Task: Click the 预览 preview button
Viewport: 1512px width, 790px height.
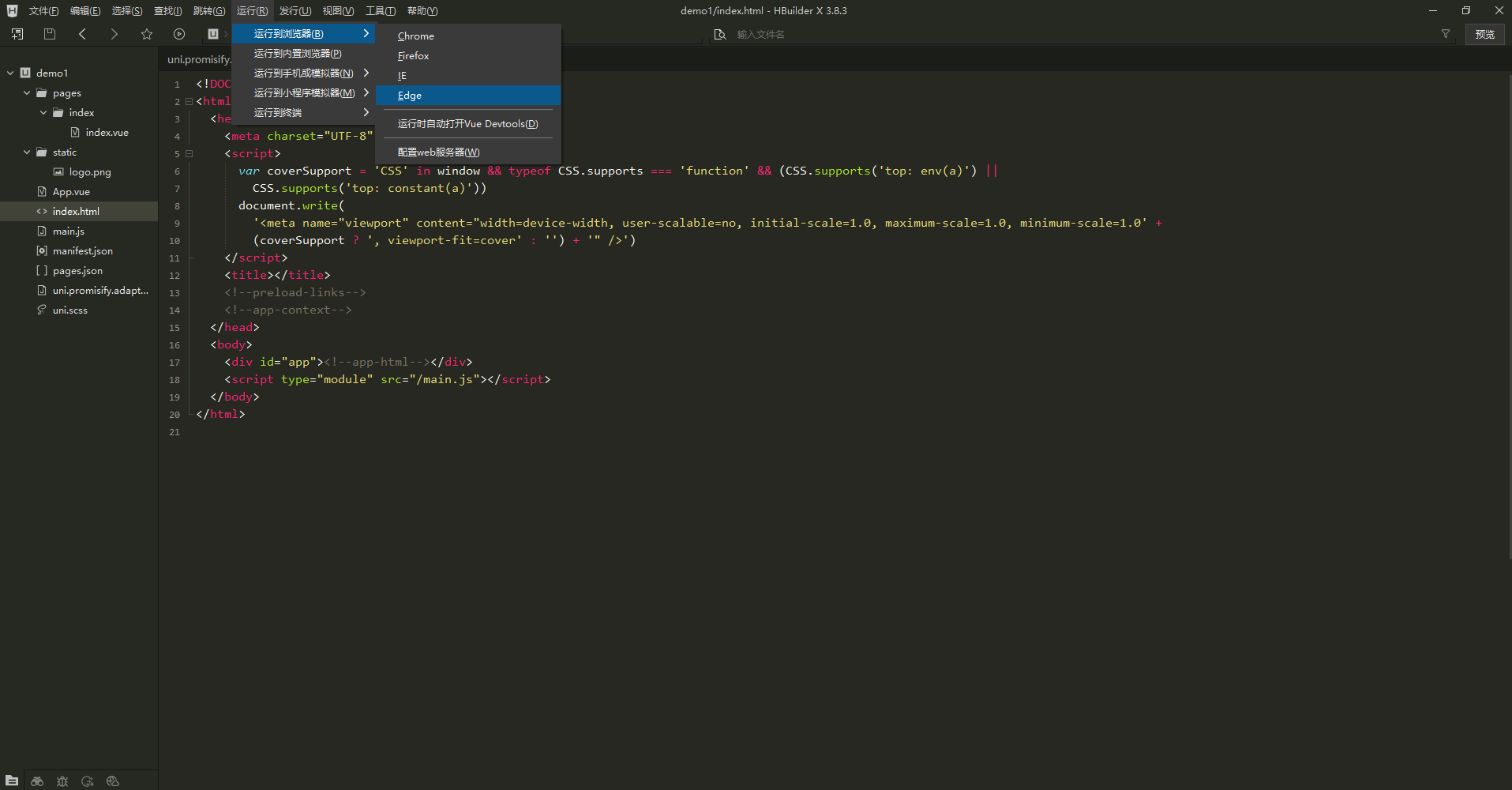Action: pos(1485,34)
